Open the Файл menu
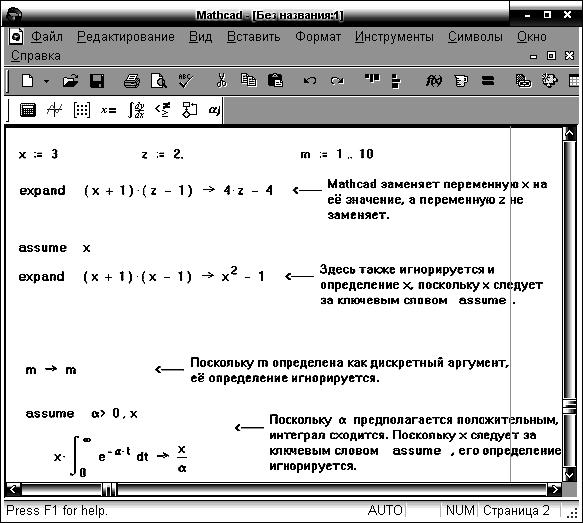583x523 pixels. tap(47, 37)
